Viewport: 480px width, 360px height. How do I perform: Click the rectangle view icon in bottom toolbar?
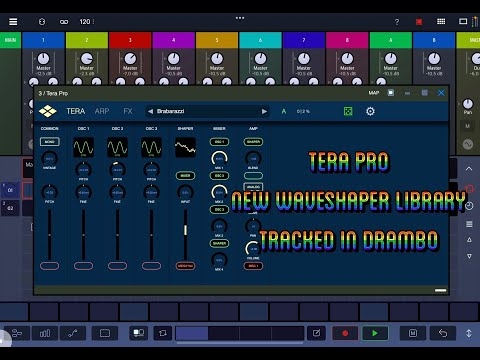pyautogui.click(x=105, y=333)
